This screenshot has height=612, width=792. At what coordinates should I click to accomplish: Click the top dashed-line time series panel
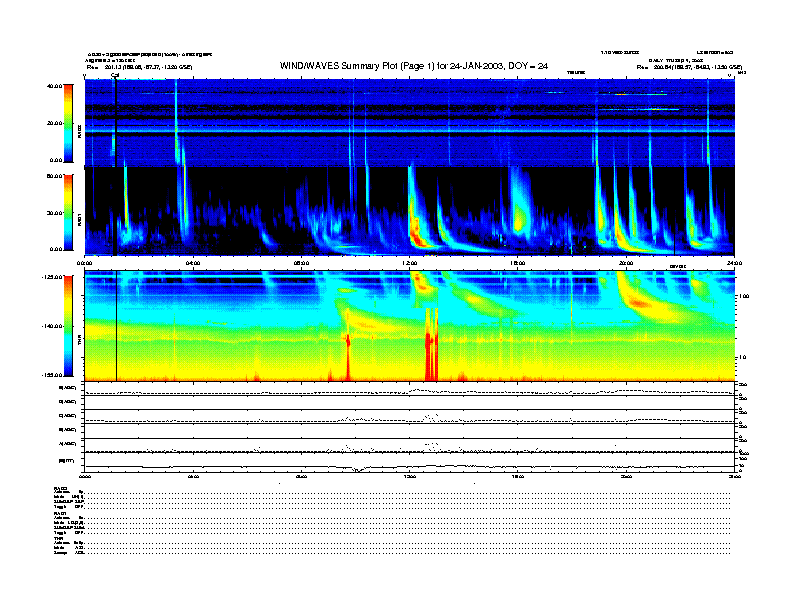(x=410, y=389)
